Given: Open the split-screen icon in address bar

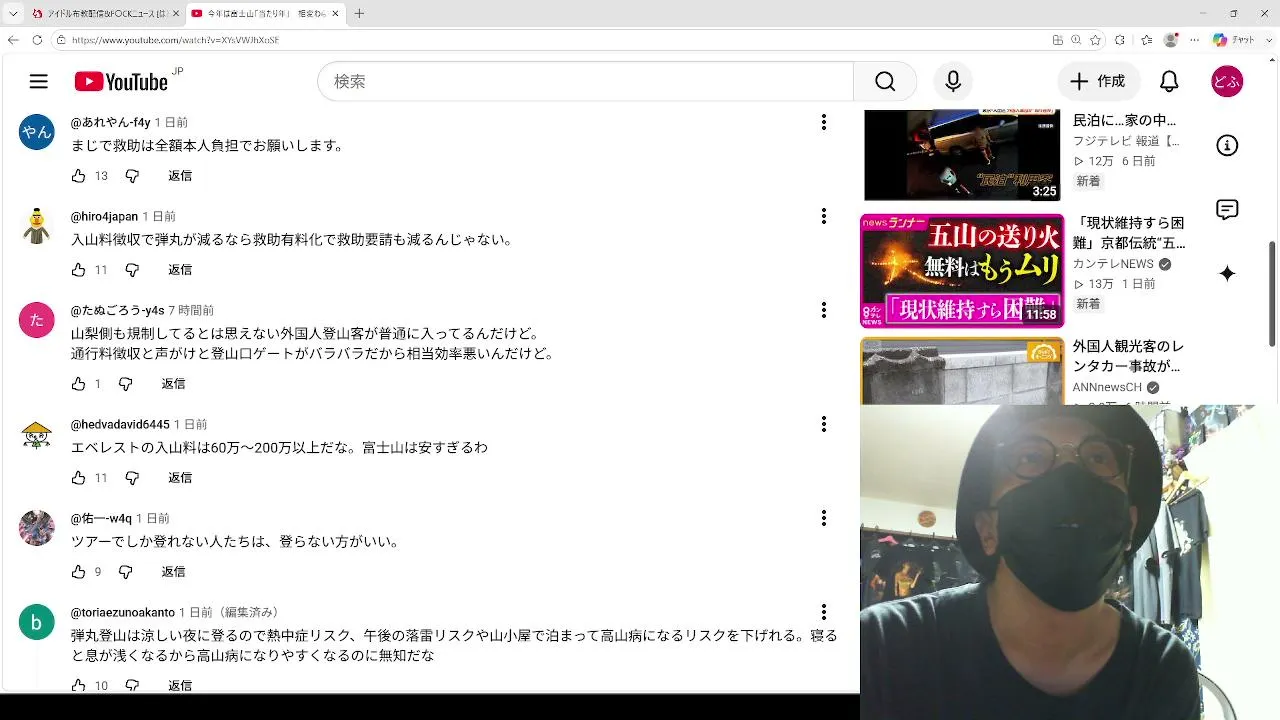Looking at the screenshot, I should coord(1058,40).
